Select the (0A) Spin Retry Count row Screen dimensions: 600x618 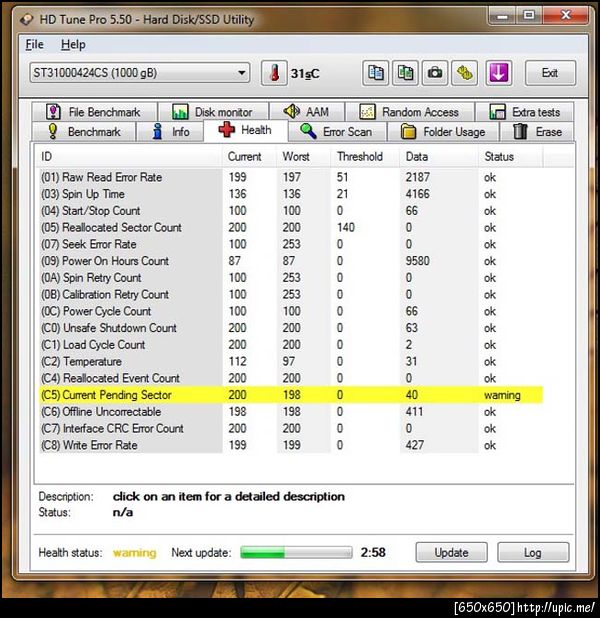coord(291,278)
